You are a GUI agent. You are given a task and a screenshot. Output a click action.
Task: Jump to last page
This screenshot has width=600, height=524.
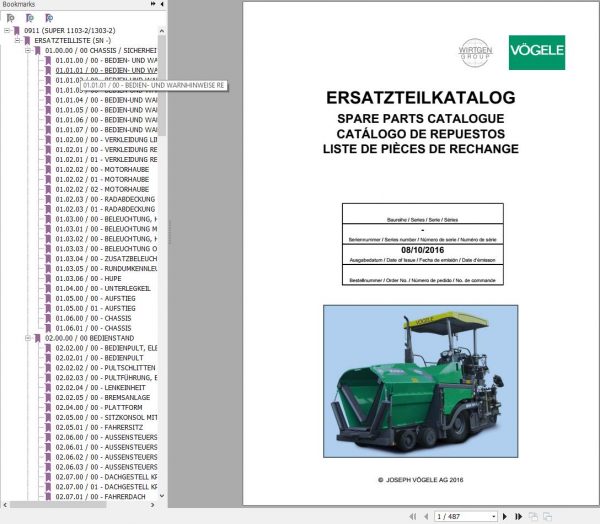click(x=518, y=516)
